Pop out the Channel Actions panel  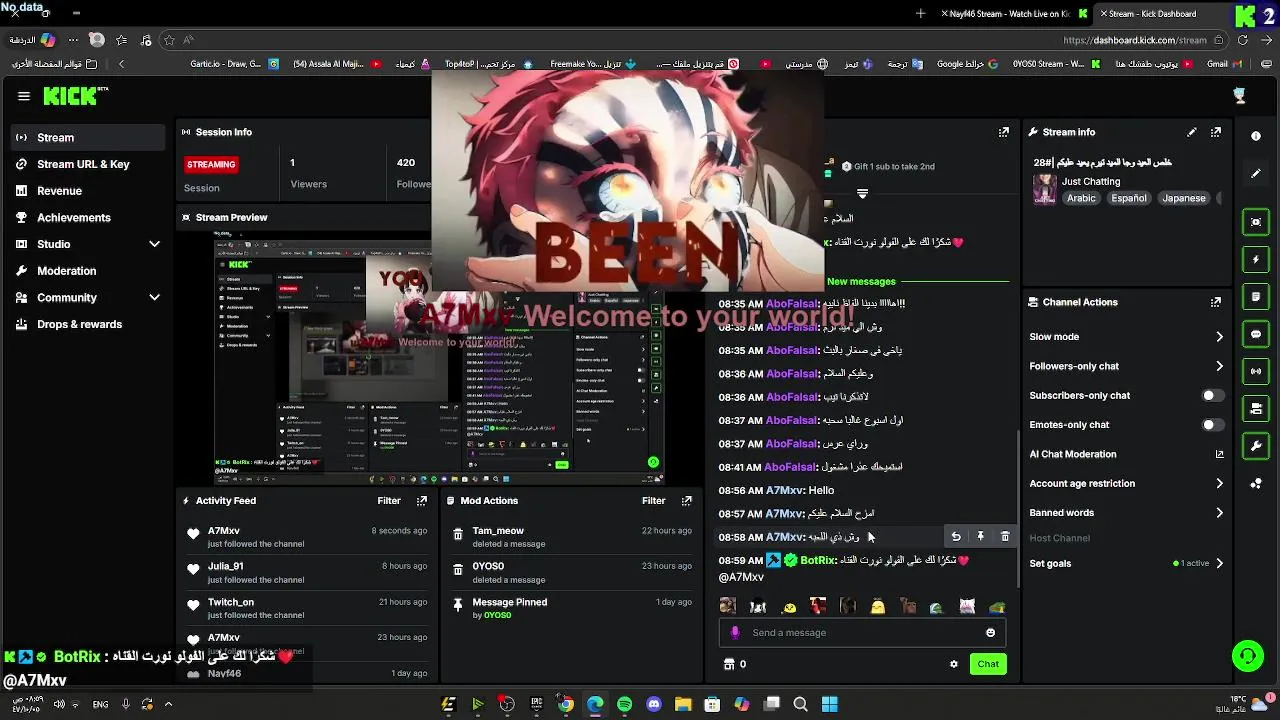pyautogui.click(x=1216, y=302)
